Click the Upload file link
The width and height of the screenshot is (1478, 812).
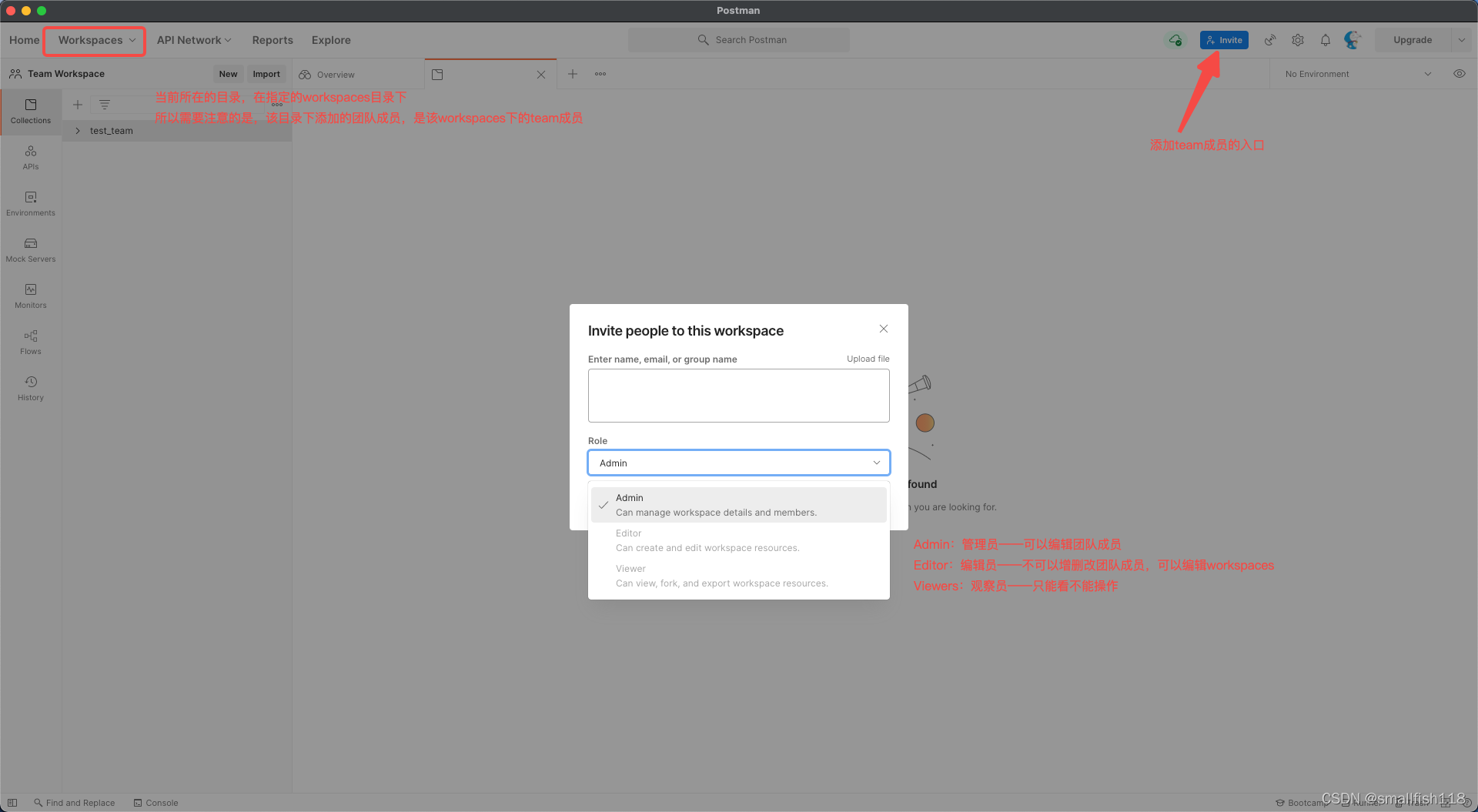[x=868, y=359]
